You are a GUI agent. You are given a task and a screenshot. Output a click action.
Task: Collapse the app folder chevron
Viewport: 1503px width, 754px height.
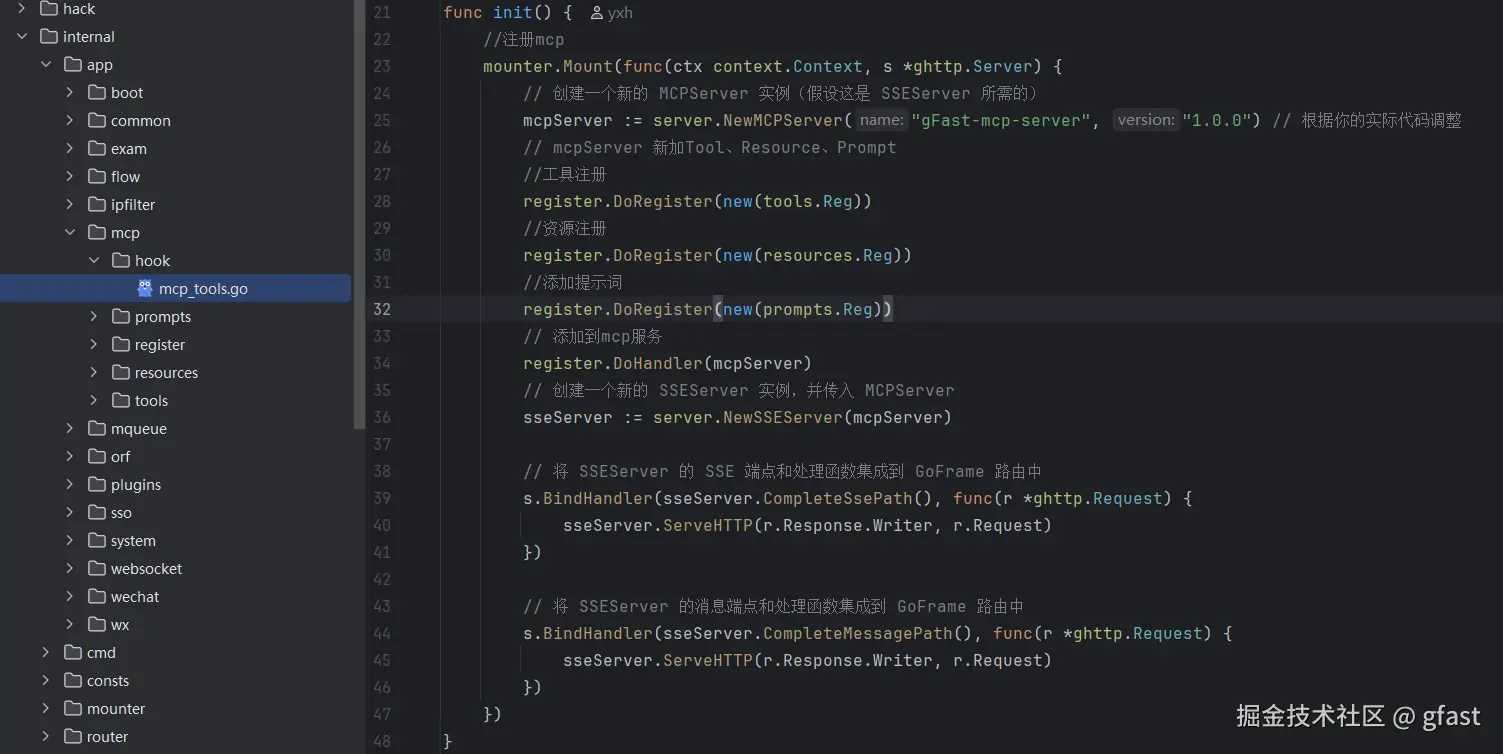click(x=46, y=65)
